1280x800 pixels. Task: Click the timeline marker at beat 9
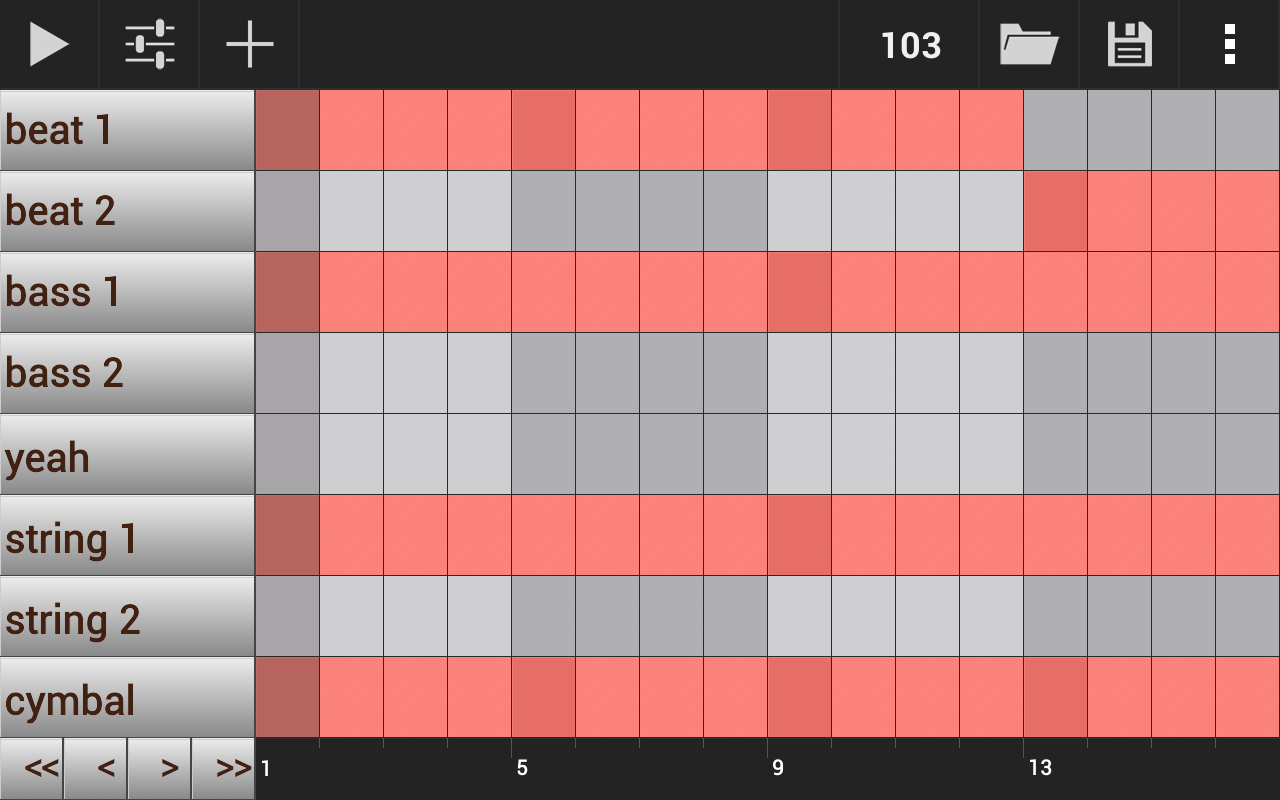[x=779, y=768]
